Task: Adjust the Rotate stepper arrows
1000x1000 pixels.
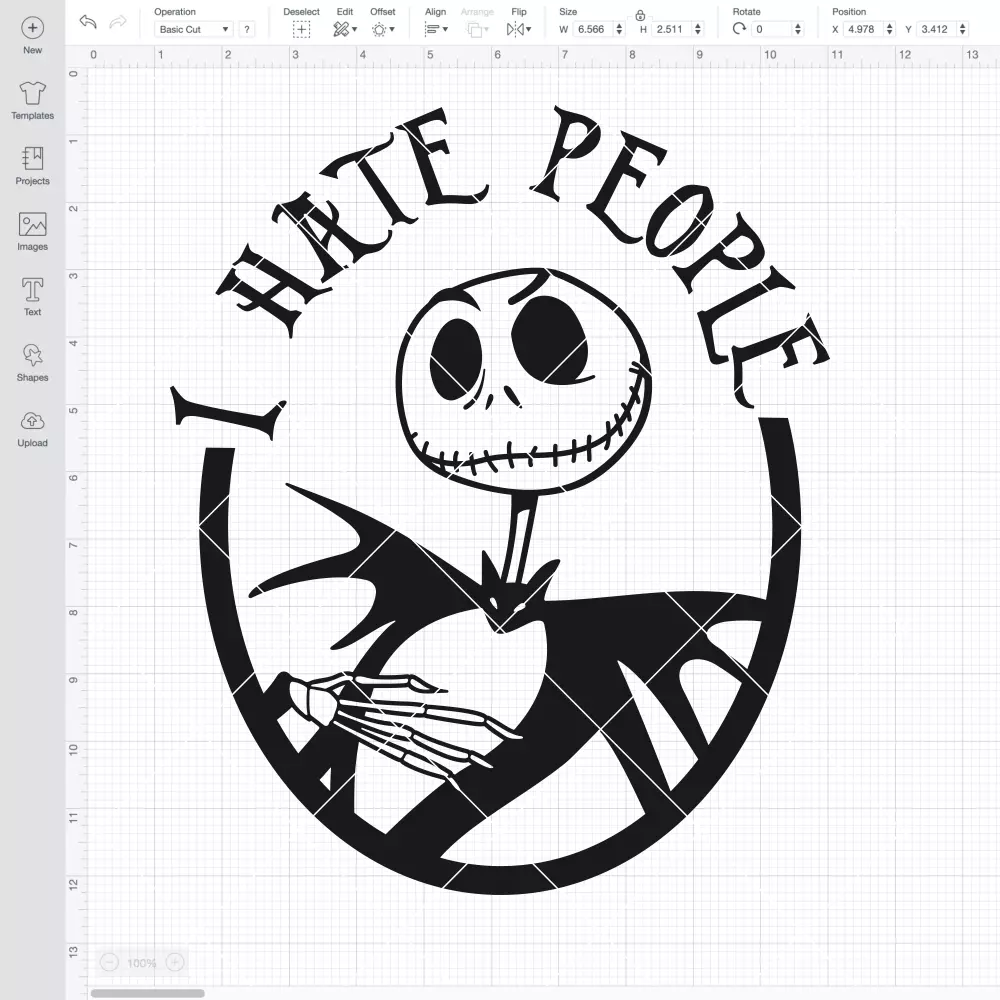Action: 798,29
